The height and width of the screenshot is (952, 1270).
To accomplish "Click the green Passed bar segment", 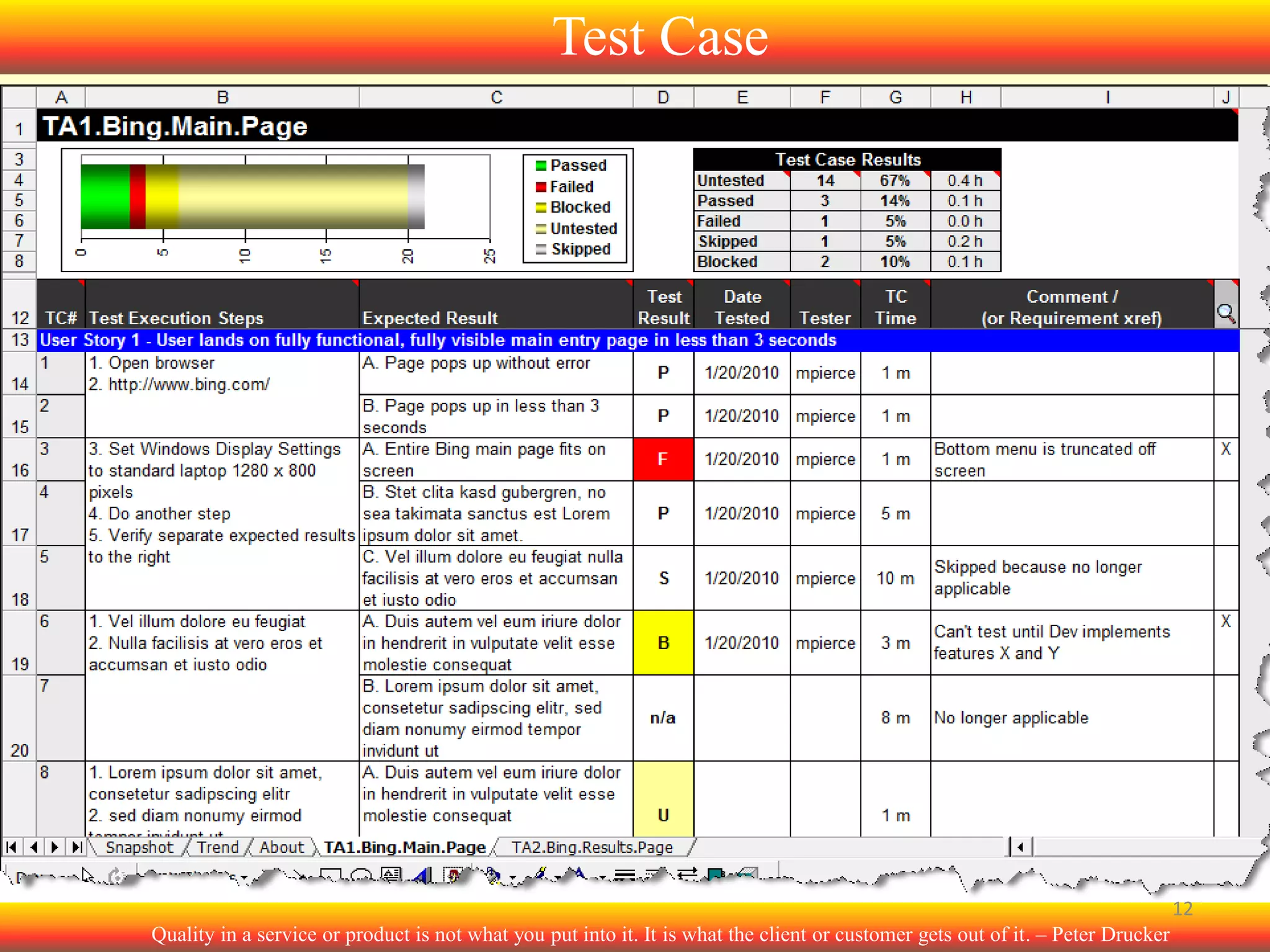I will point(104,197).
